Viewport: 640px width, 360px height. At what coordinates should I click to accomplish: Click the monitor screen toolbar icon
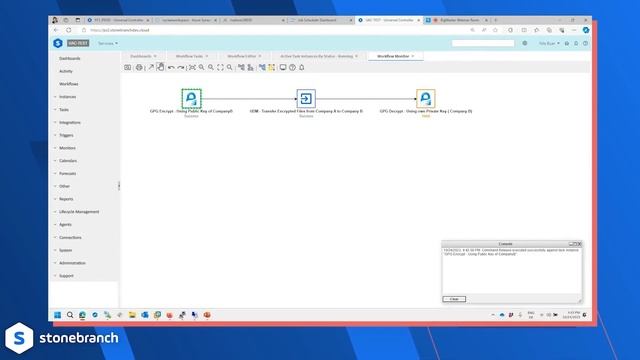[x=283, y=67]
